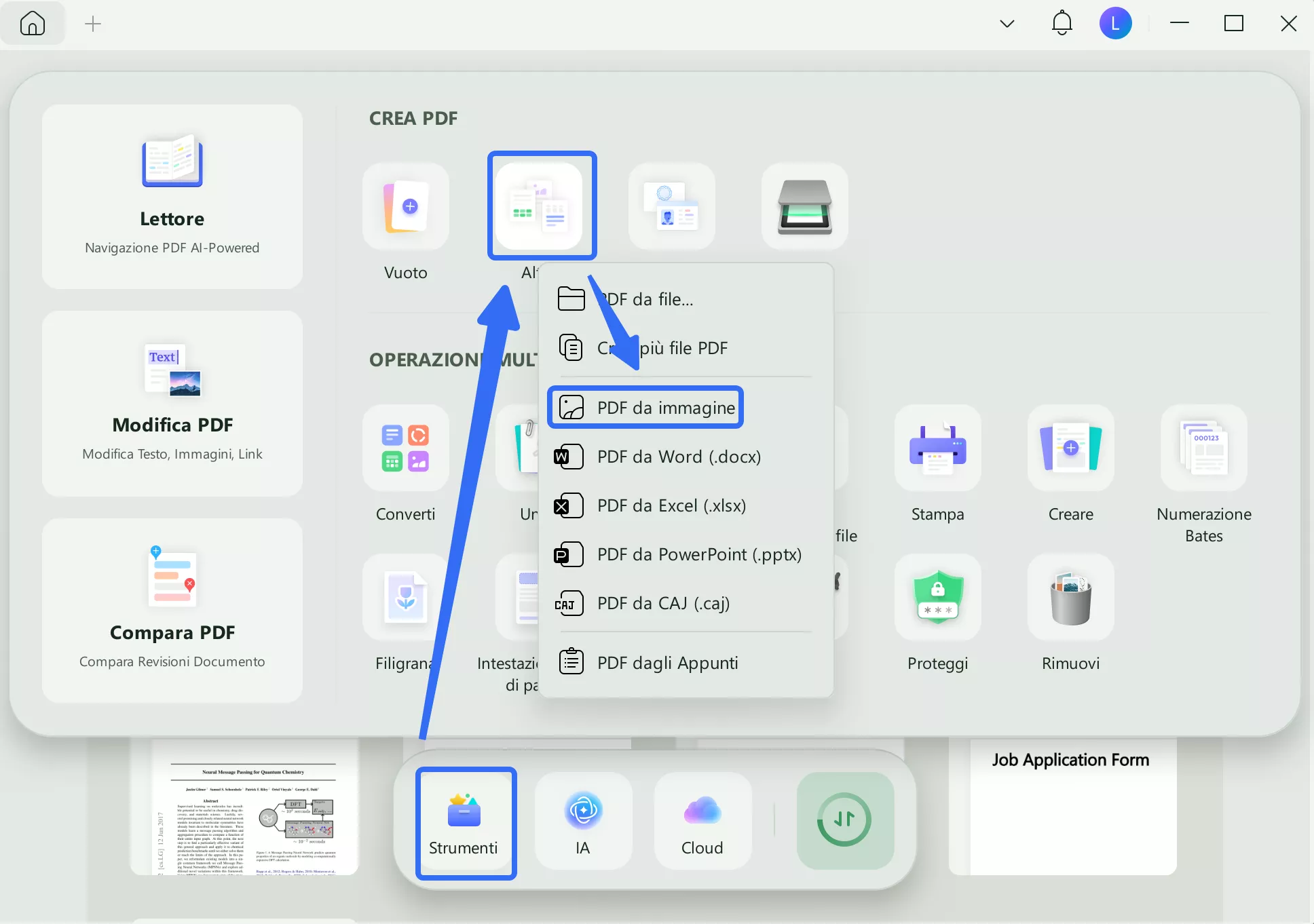This screenshot has width=1314, height=924.
Task: Choose PDF da Excel (.xlsx) option
Action: coord(671,505)
